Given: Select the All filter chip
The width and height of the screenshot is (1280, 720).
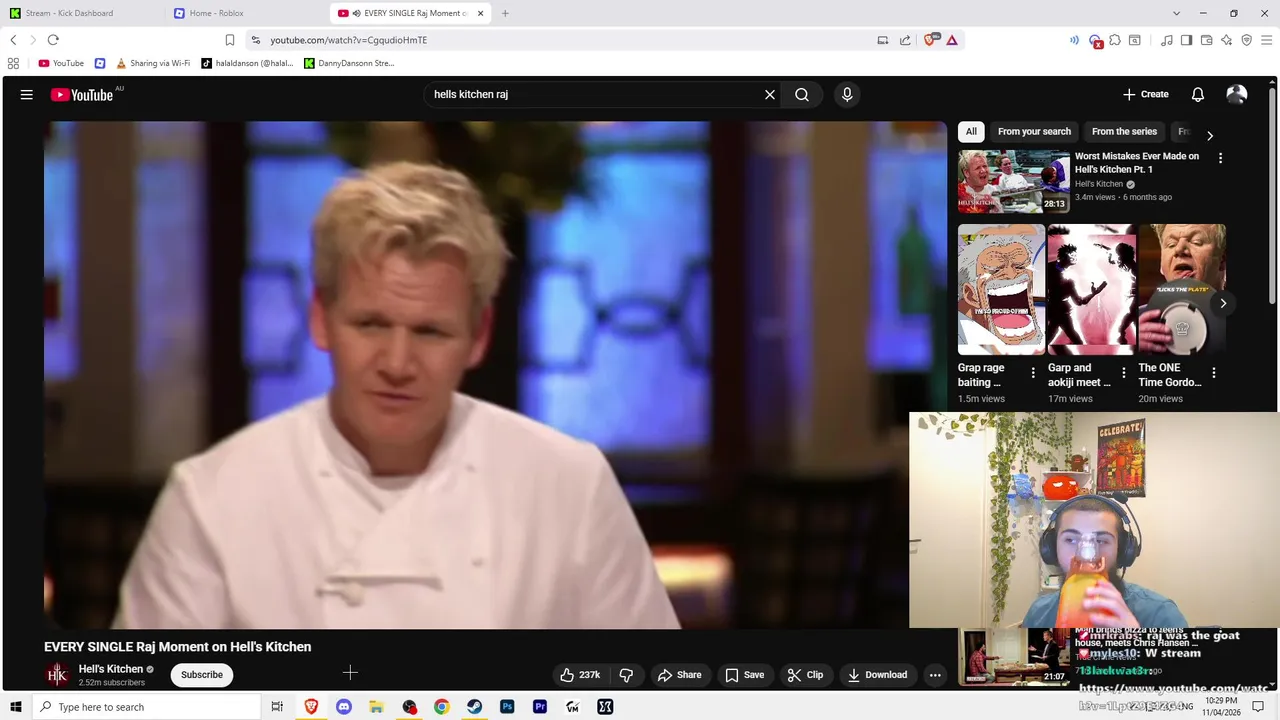Looking at the screenshot, I should [971, 131].
